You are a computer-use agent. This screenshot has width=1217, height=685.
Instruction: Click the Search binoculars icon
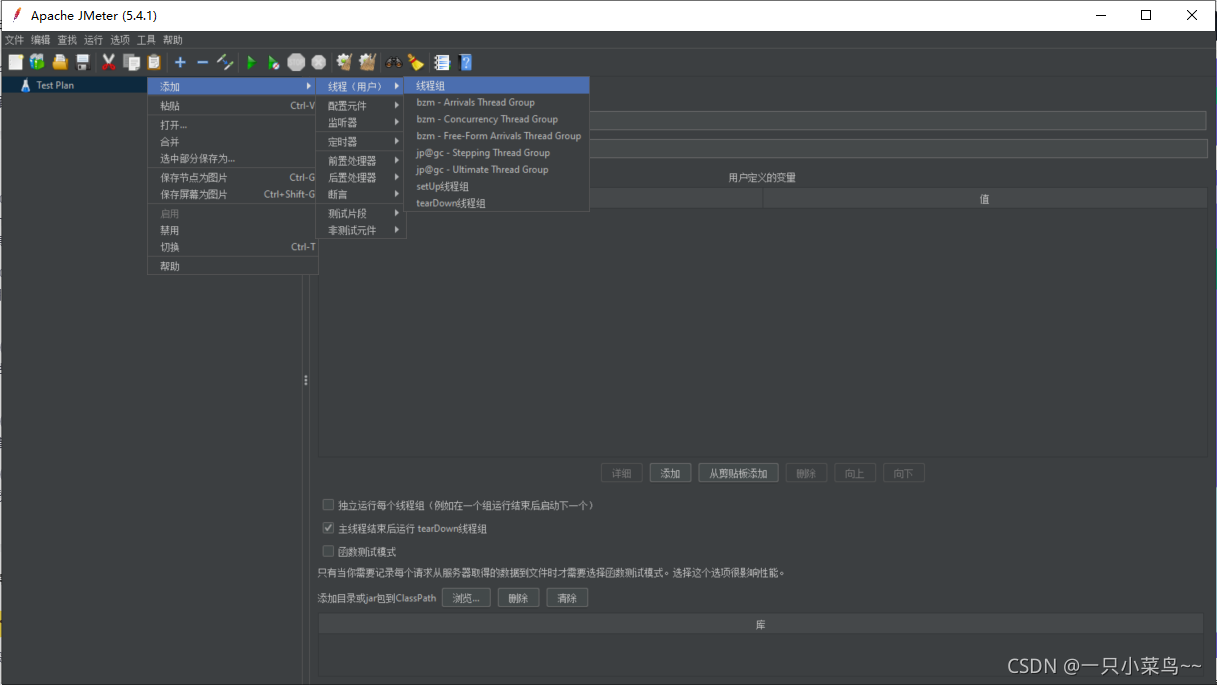[393, 62]
